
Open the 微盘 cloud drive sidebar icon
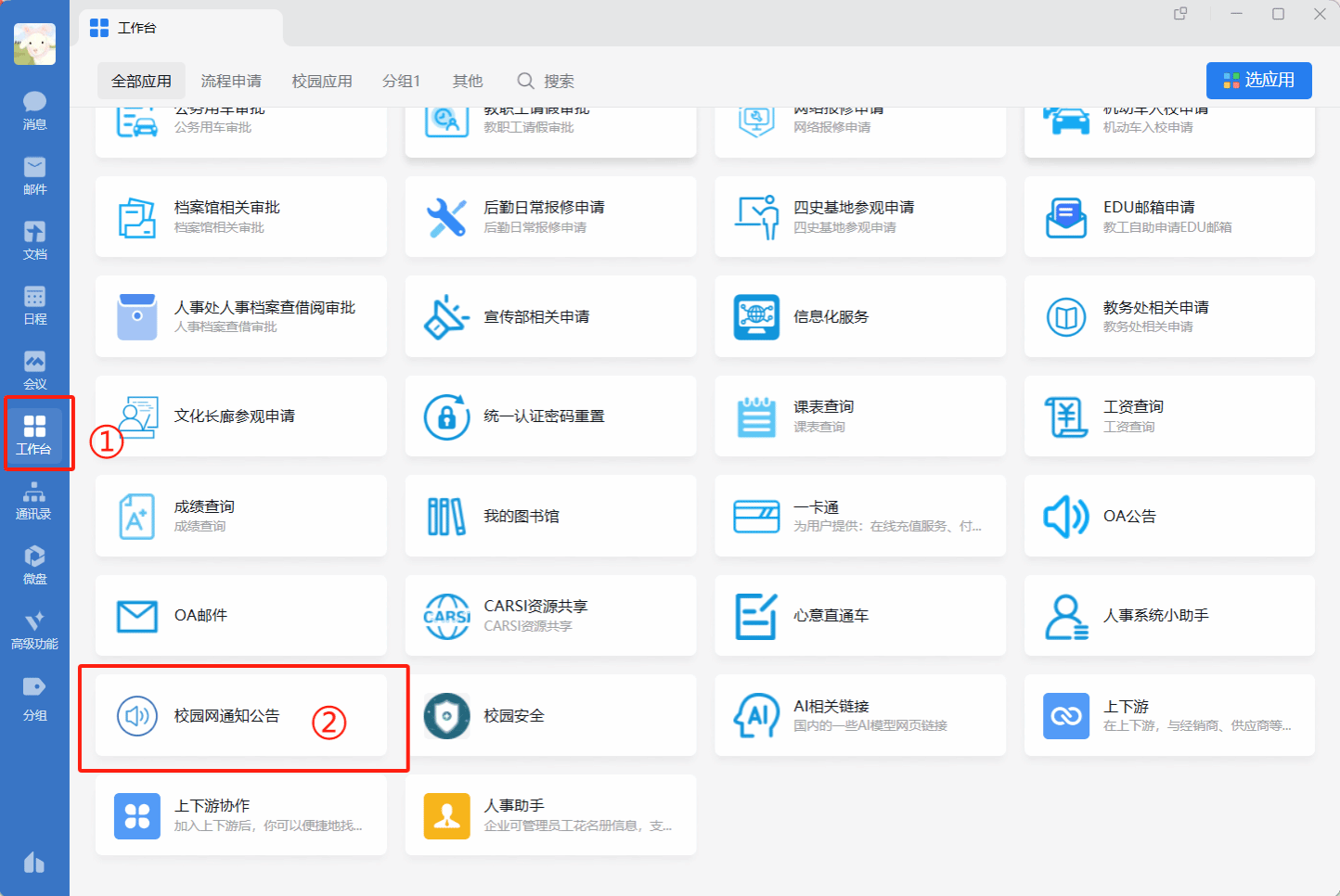[x=34, y=564]
